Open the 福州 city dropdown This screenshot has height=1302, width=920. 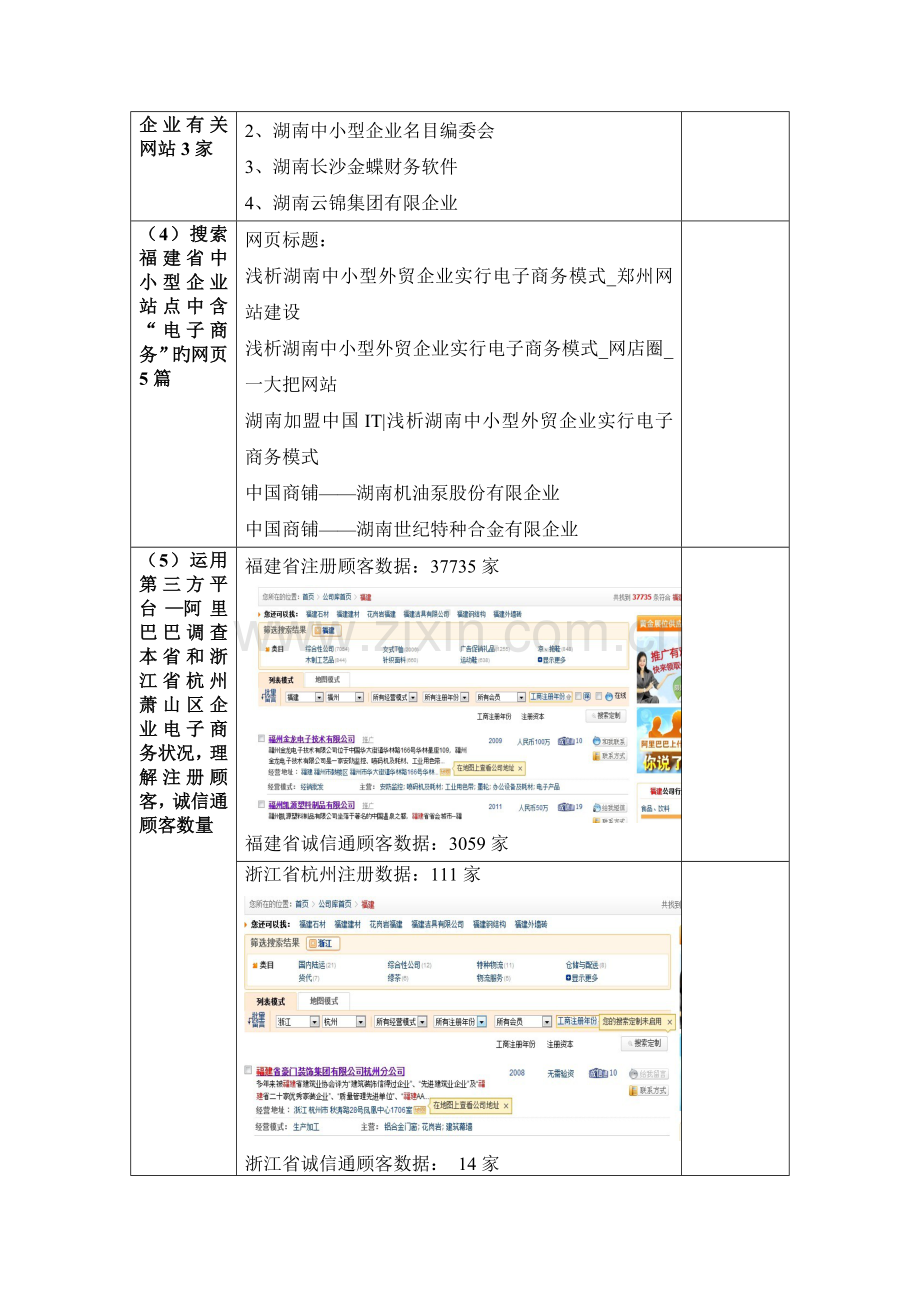pyautogui.click(x=345, y=697)
